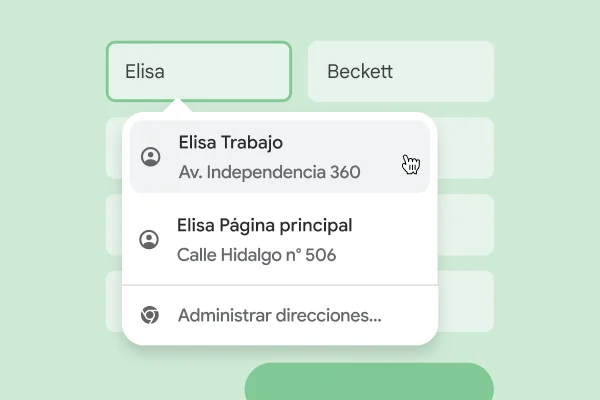Focus the partially hidden field left of Elisa Página principal

[x=113, y=225]
